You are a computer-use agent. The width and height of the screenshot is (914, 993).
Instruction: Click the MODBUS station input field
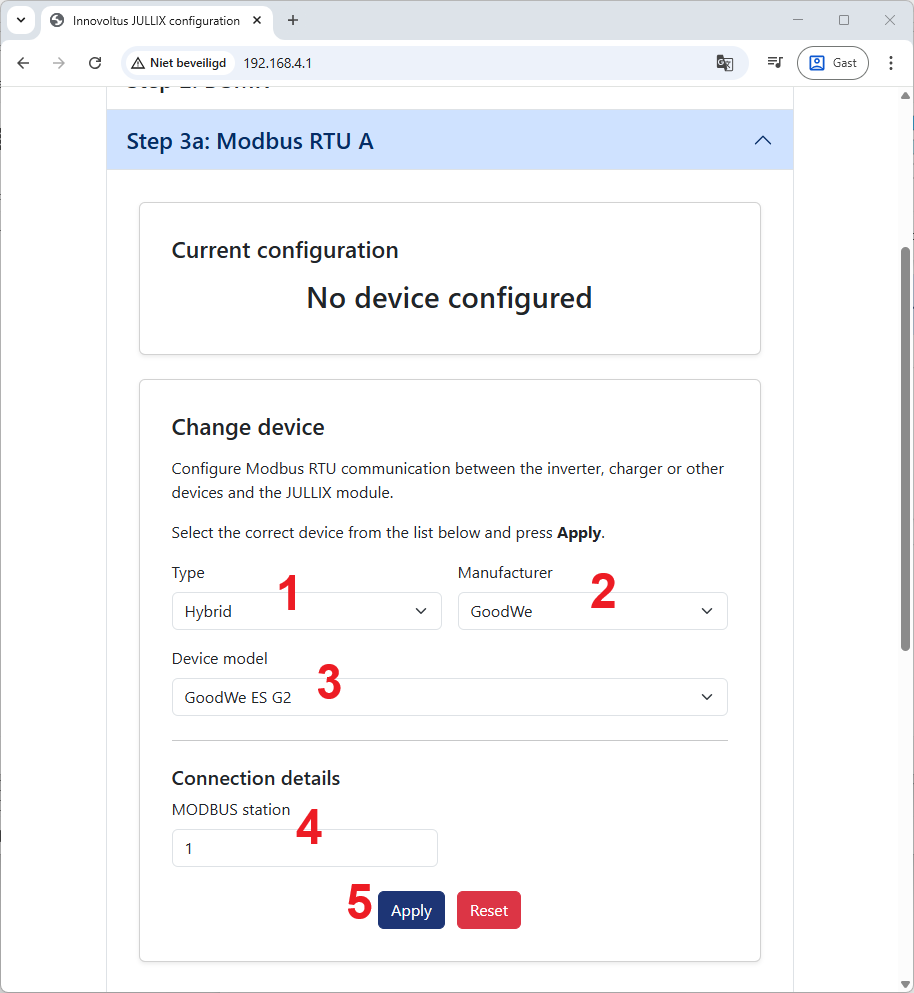pyautogui.click(x=304, y=848)
